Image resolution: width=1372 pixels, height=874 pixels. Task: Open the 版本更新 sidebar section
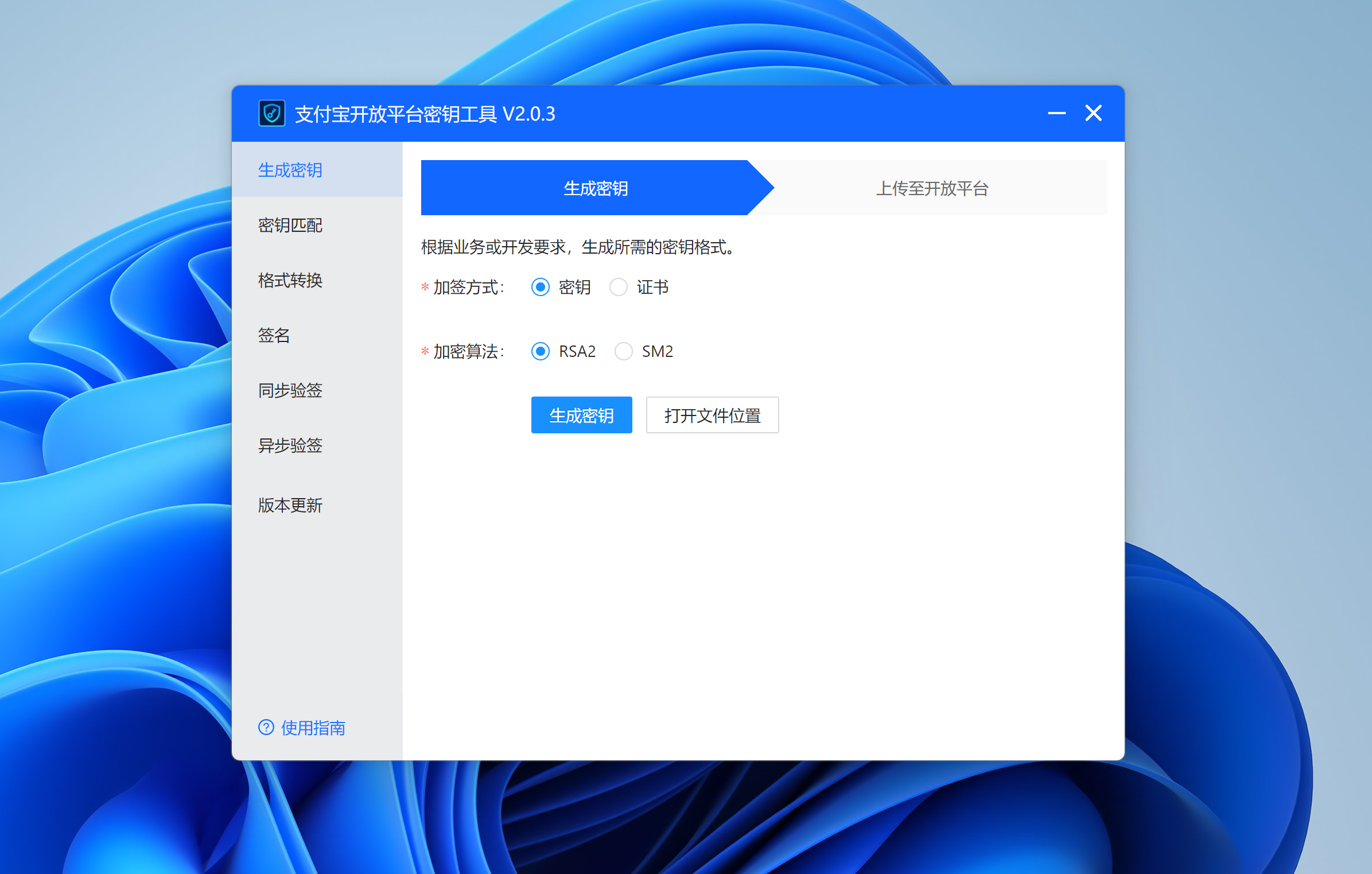[x=317, y=505]
